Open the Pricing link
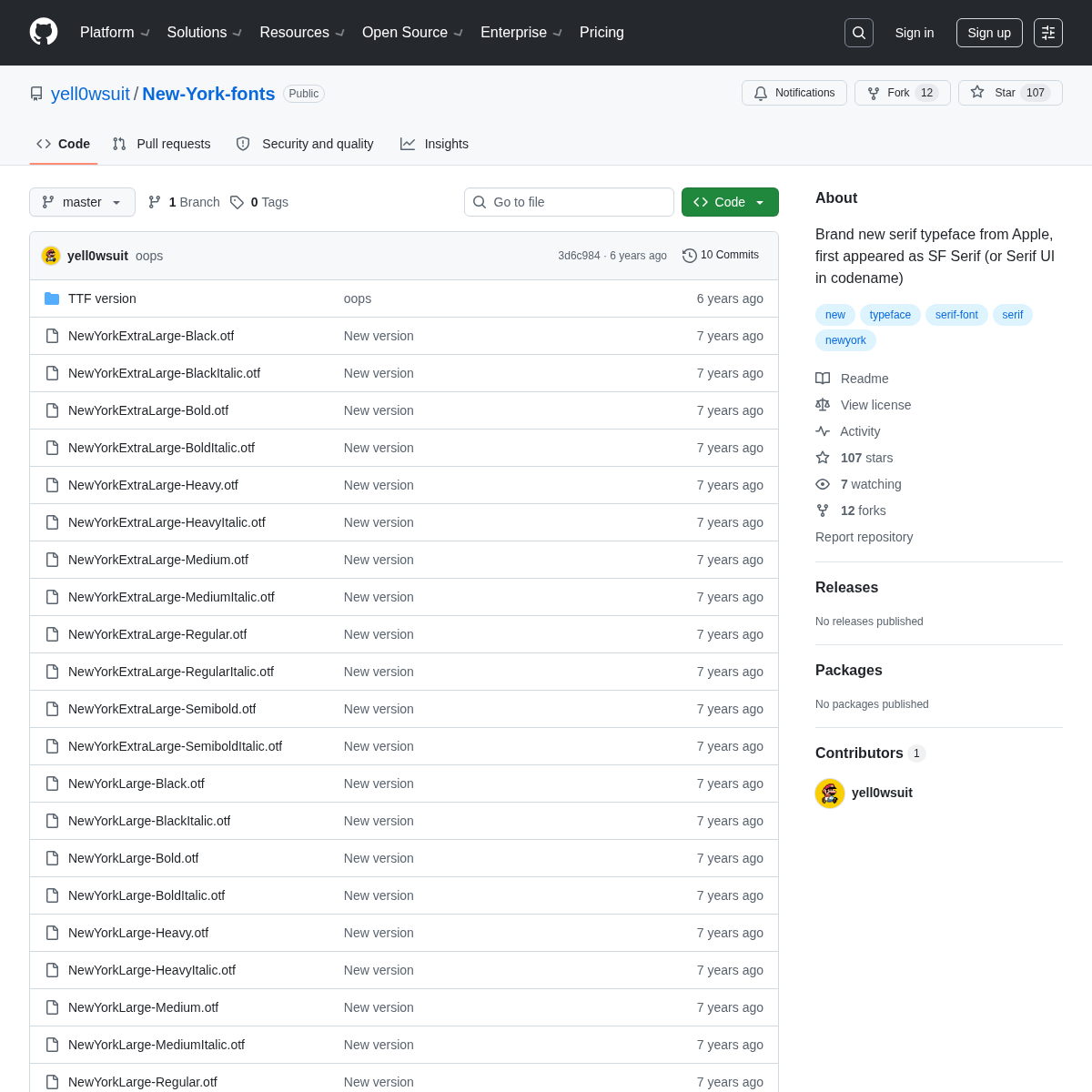The image size is (1092, 1092). 602,33
